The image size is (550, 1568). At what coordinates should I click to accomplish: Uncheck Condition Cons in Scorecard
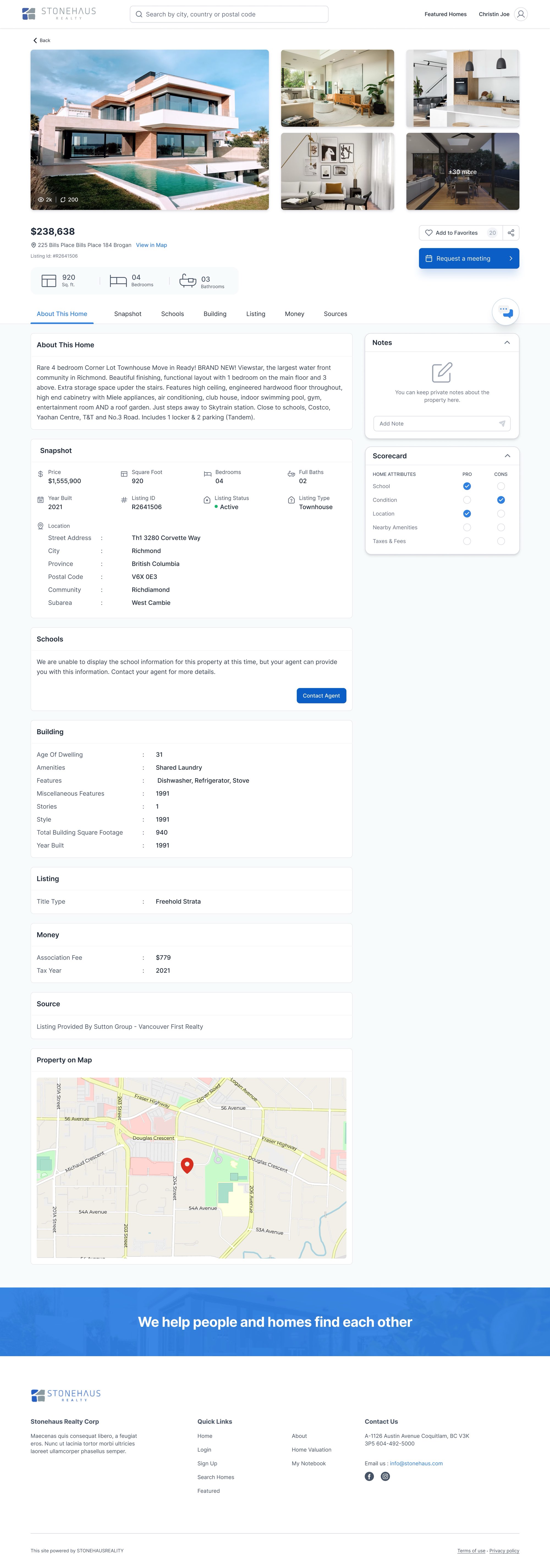point(501,500)
